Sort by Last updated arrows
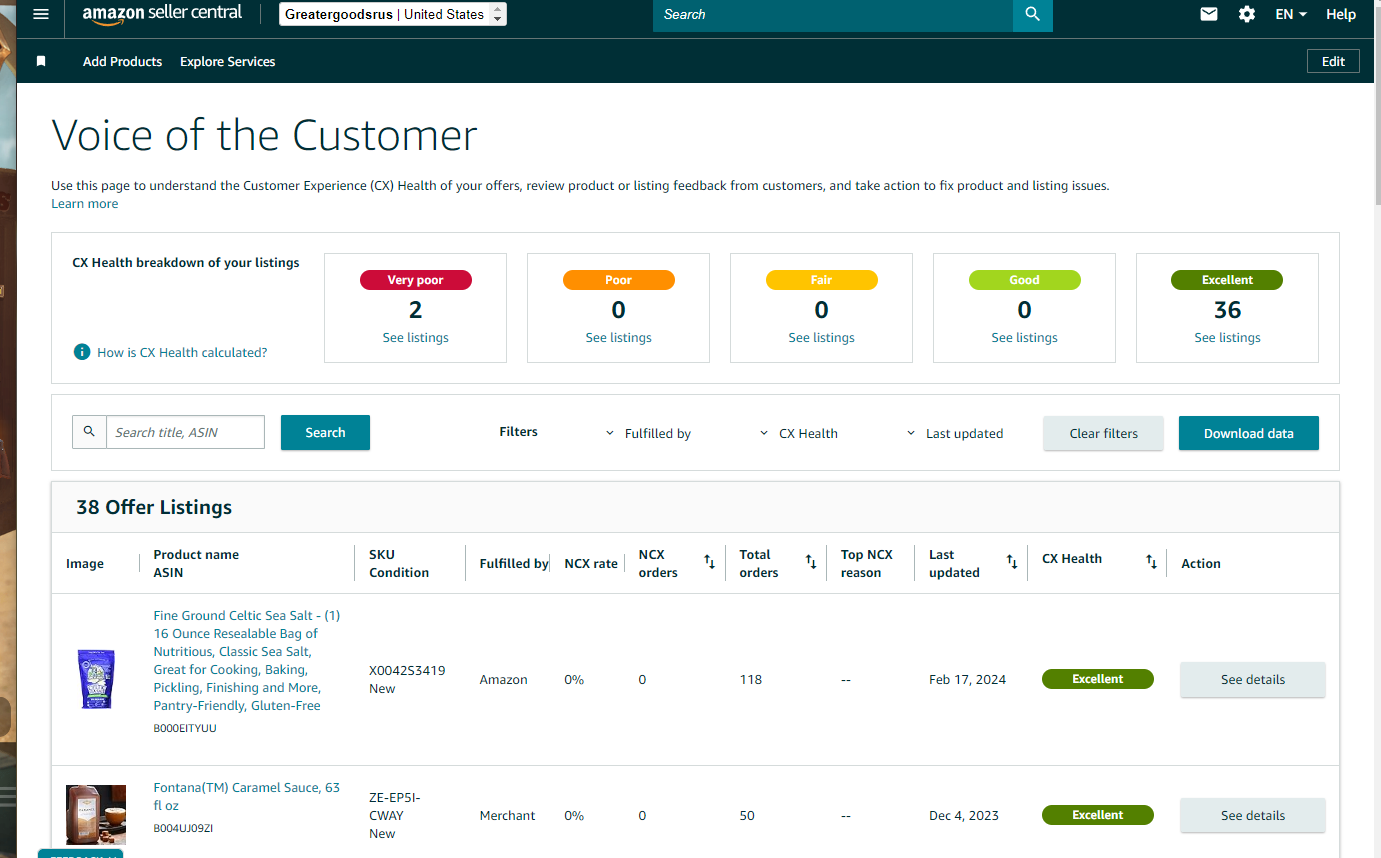 pos(1012,563)
